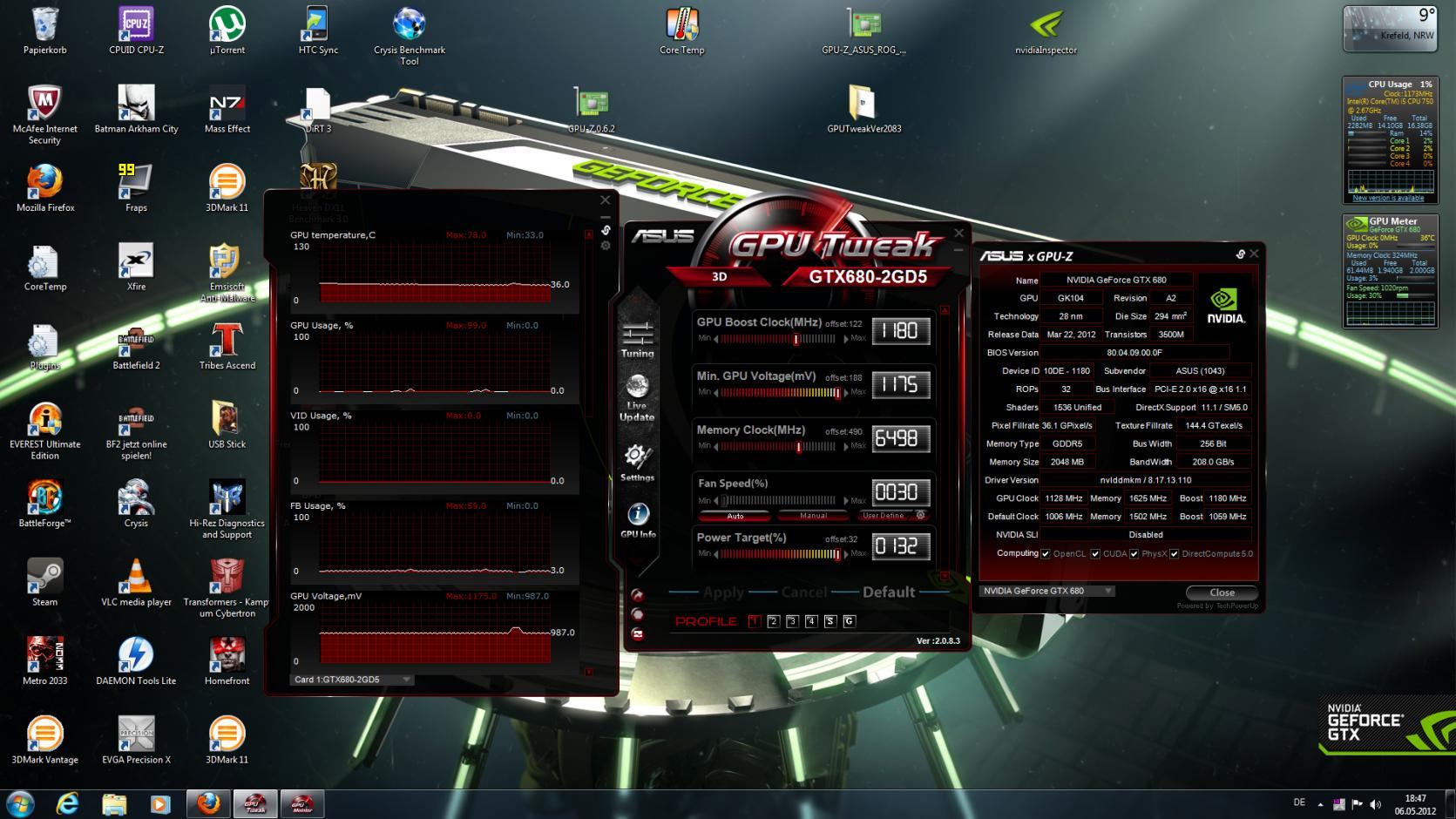
Task: Click Min arrow of Min. GPU Voltage
Action: pyautogui.click(x=716, y=393)
